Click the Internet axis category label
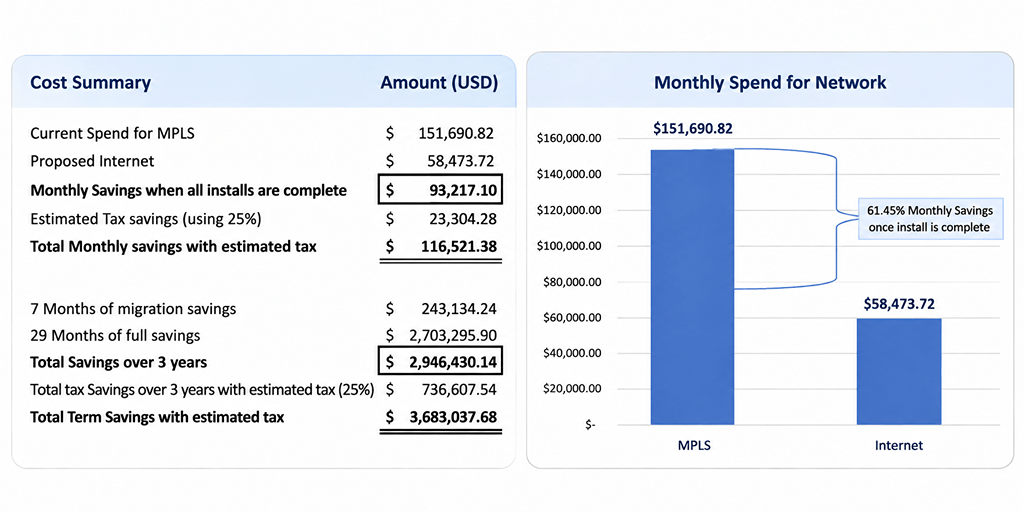The height and width of the screenshot is (512, 1024). pyautogui.click(x=899, y=446)
